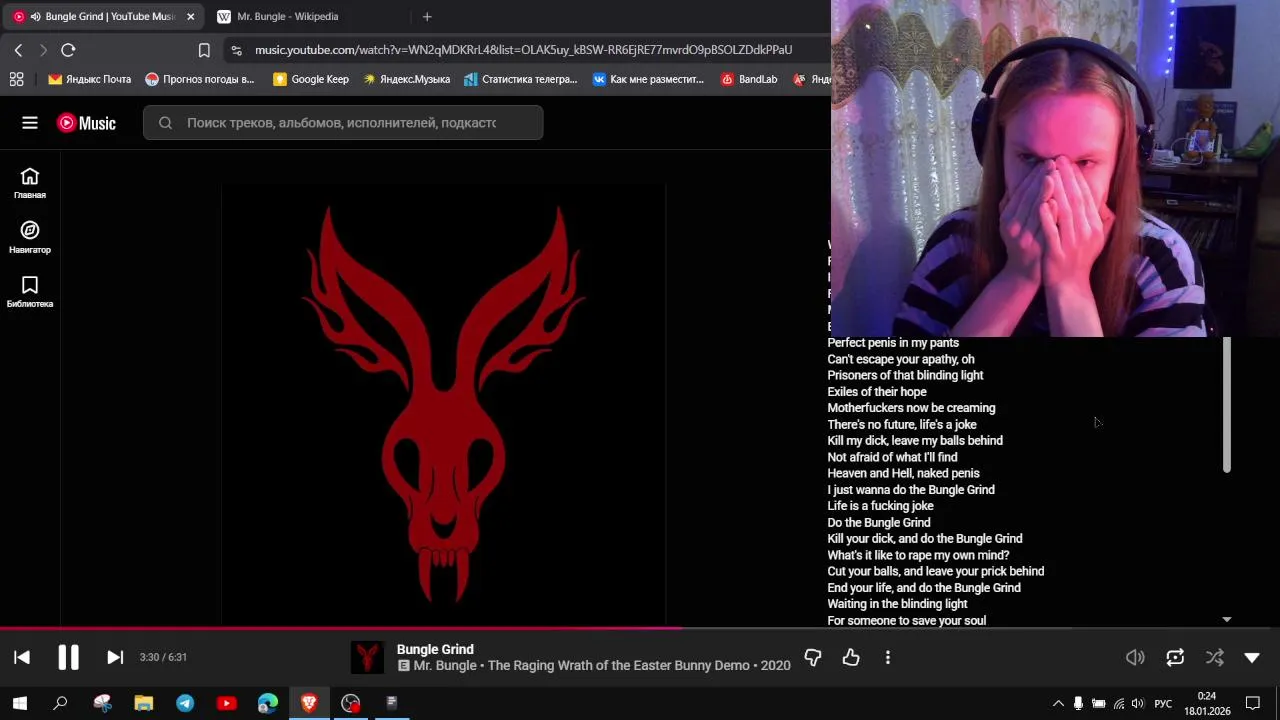Viewport: 1280px width, 720px height.
Task: Go forward in browser history
Action: (x=43, y=50)
